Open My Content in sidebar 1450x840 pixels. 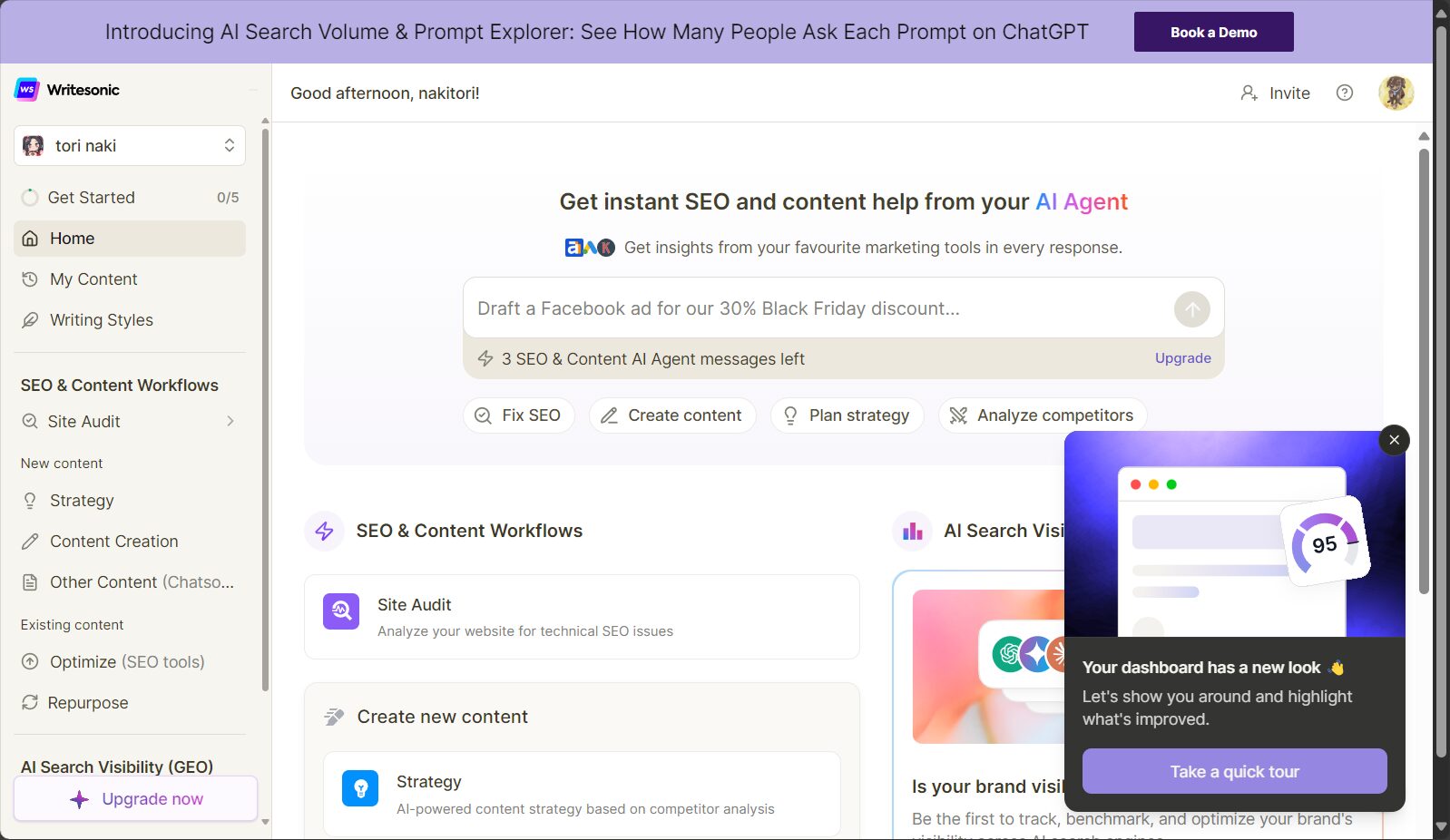130,279
